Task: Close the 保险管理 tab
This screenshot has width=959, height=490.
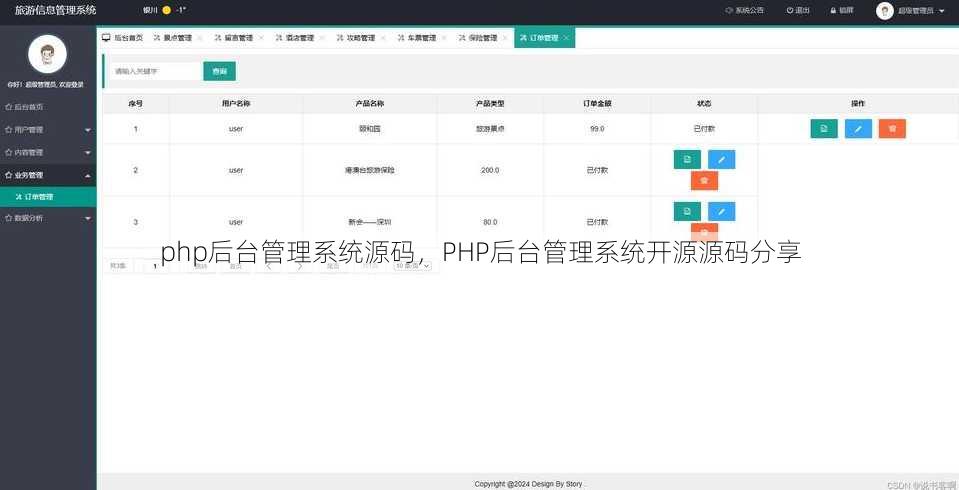Action: 505,38
